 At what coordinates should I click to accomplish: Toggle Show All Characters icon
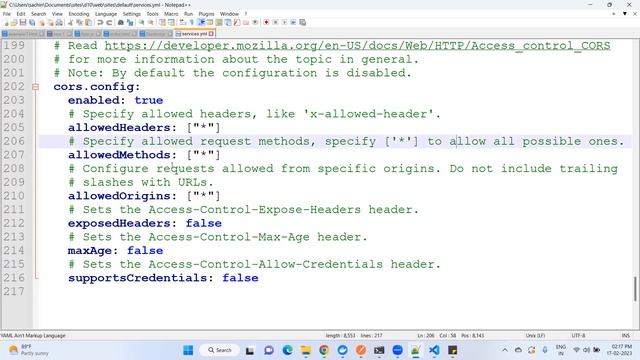[x=191, y=22]
